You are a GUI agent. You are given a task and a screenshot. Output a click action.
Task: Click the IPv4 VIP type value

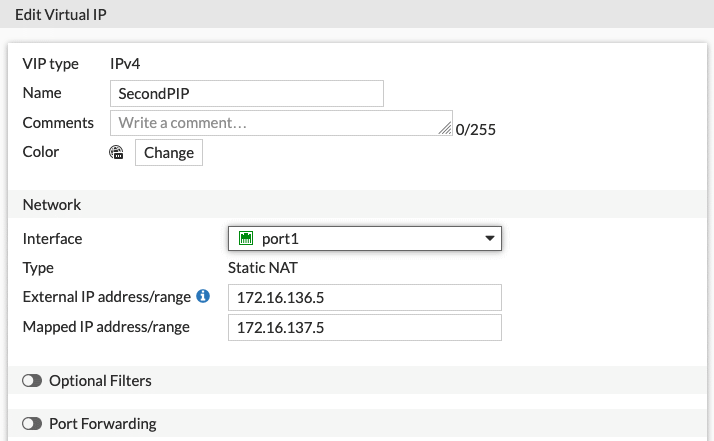tap(127, 63)
